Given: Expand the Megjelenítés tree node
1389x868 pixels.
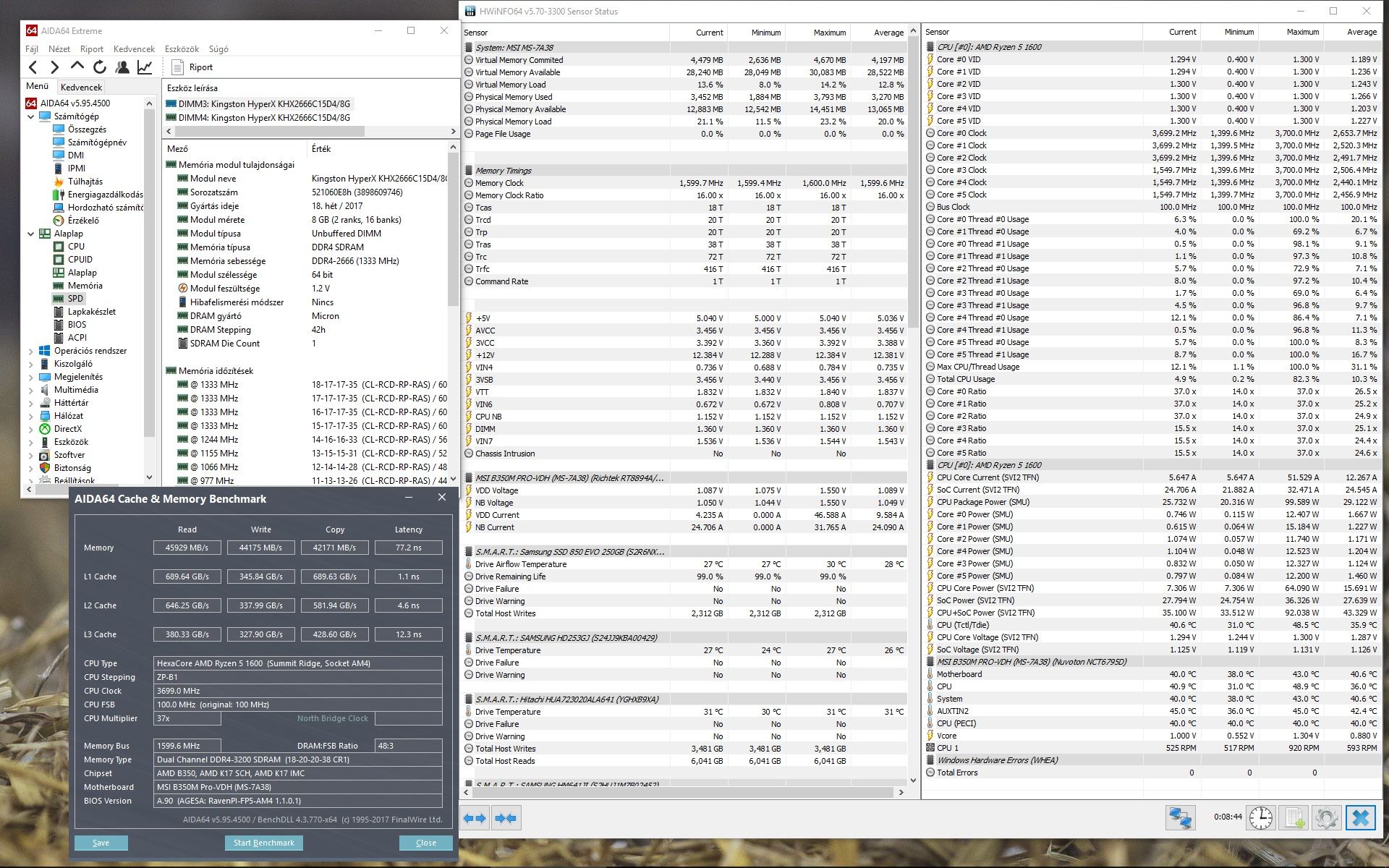Looking at the screenshot, I should tap(31, 377).
